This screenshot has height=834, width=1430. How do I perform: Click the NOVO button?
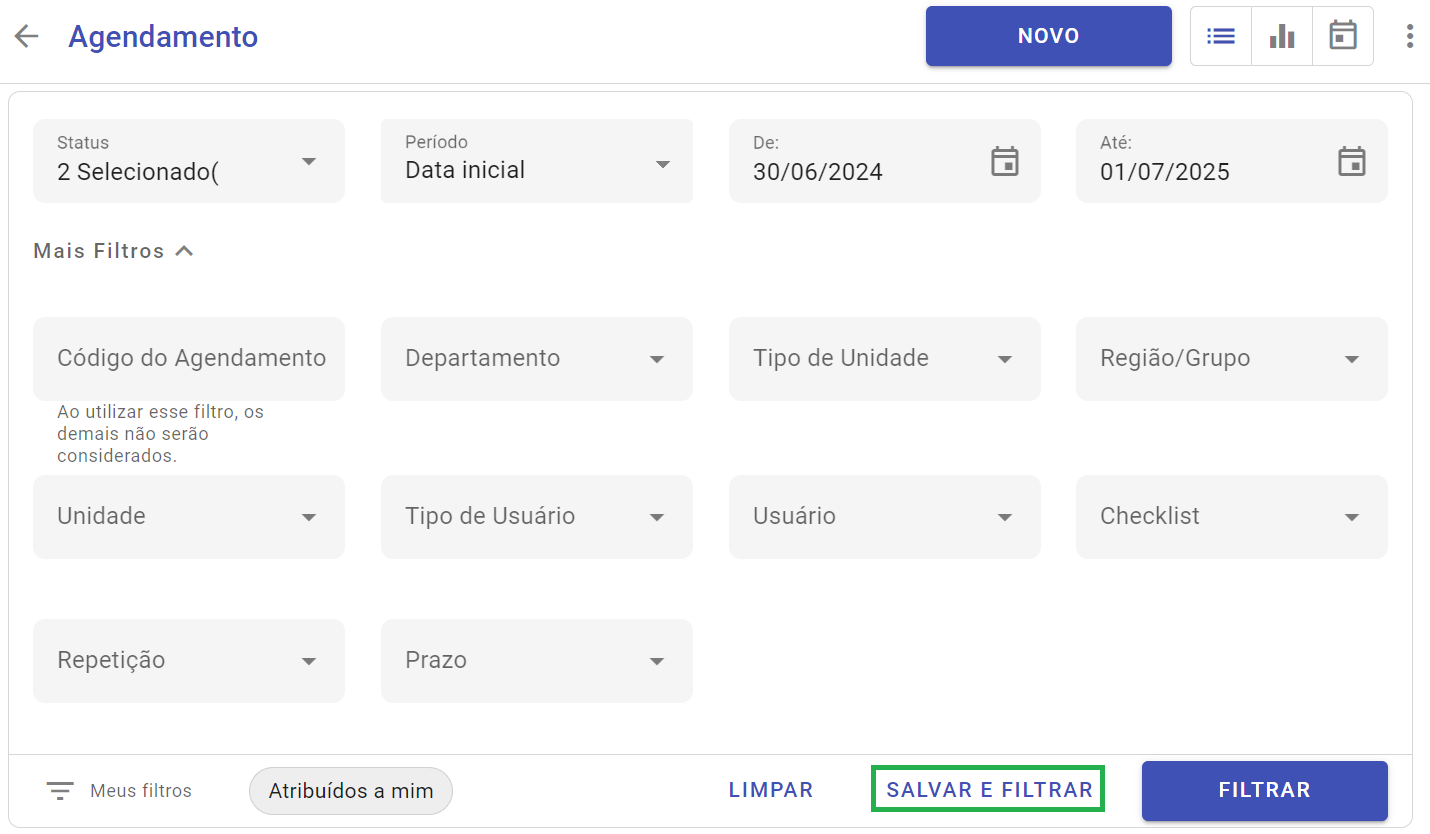pos(1048,35)
